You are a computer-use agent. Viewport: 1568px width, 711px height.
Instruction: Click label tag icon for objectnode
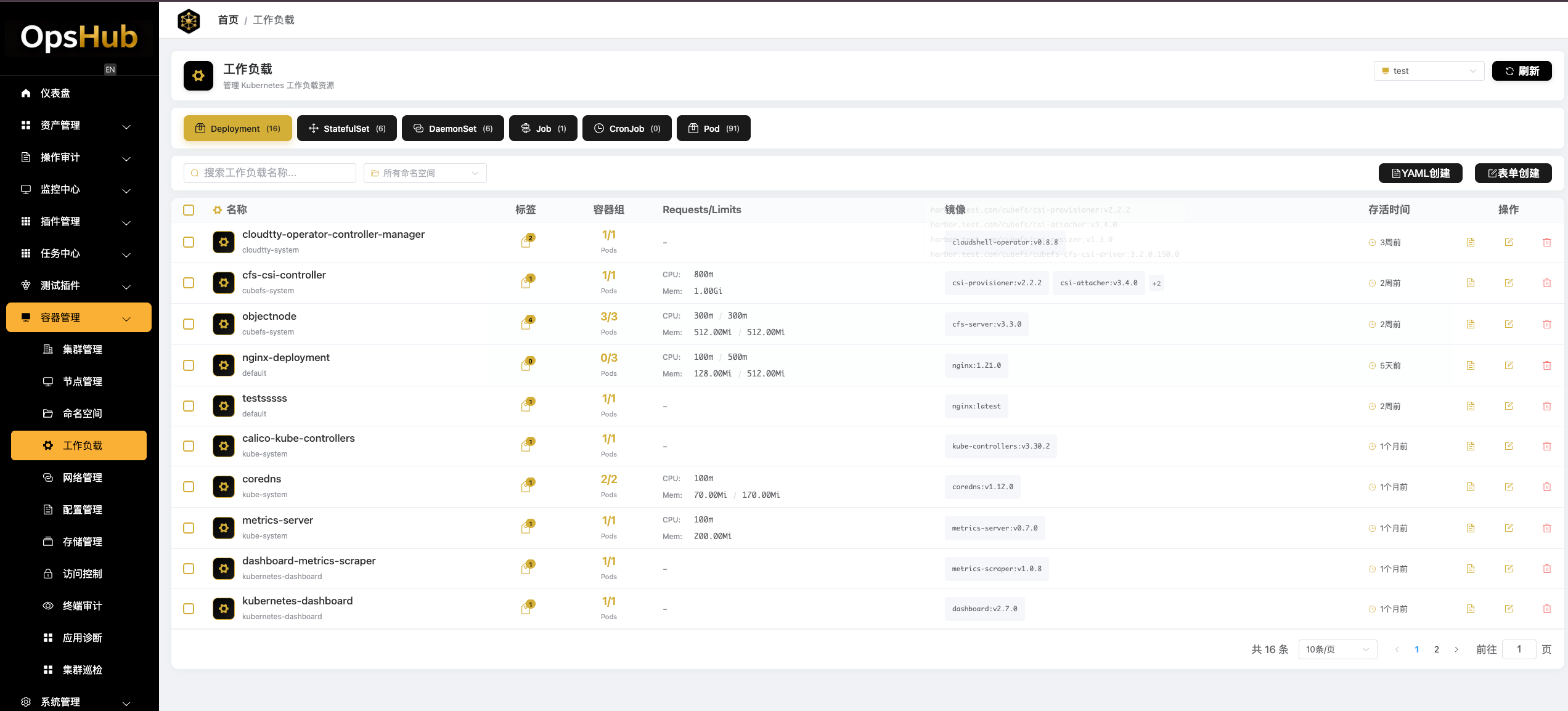pyautogui.click(x=526, y=323)
